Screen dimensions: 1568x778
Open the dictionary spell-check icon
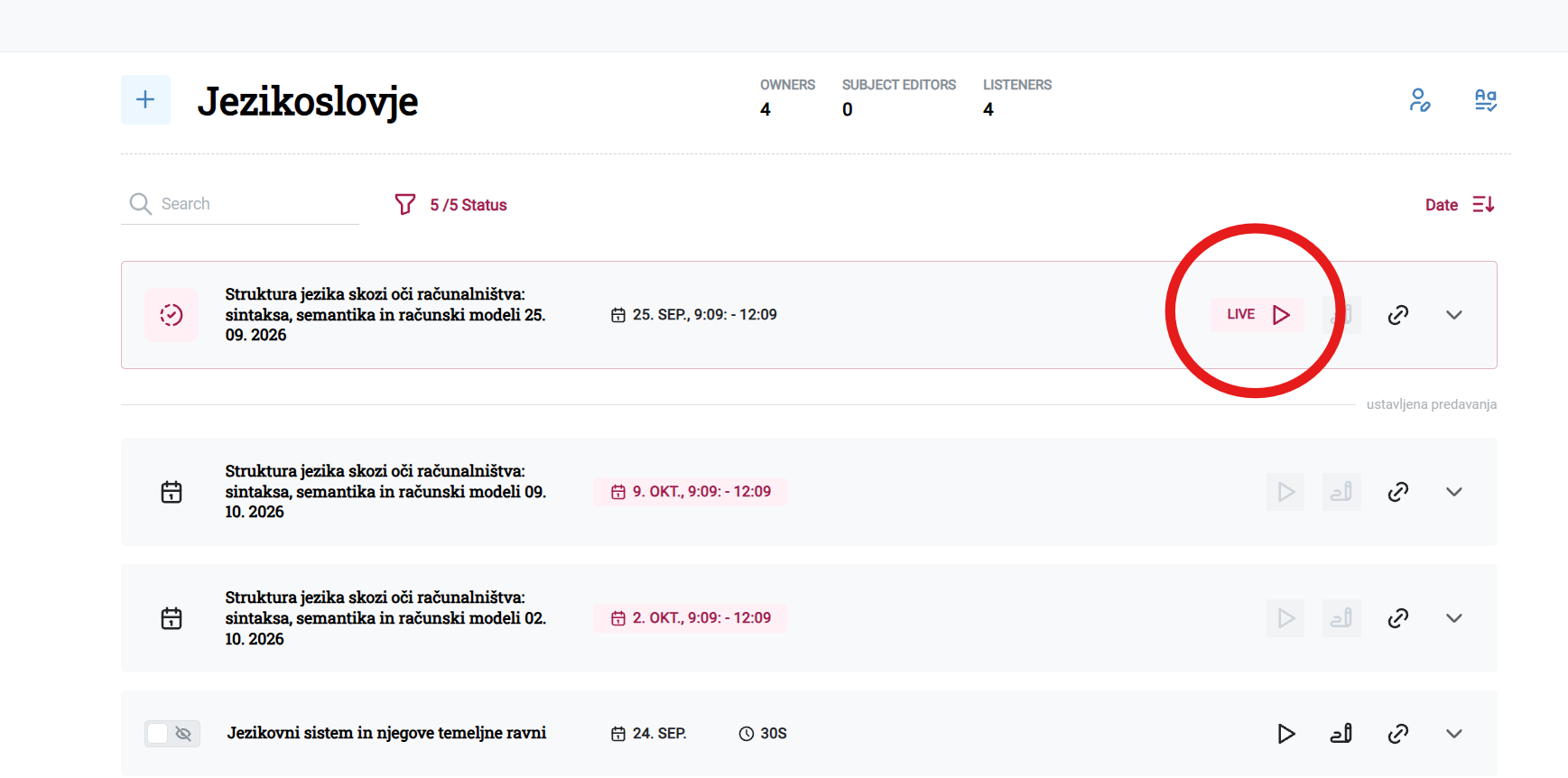pyautogui.click(x=1486, y=100)
